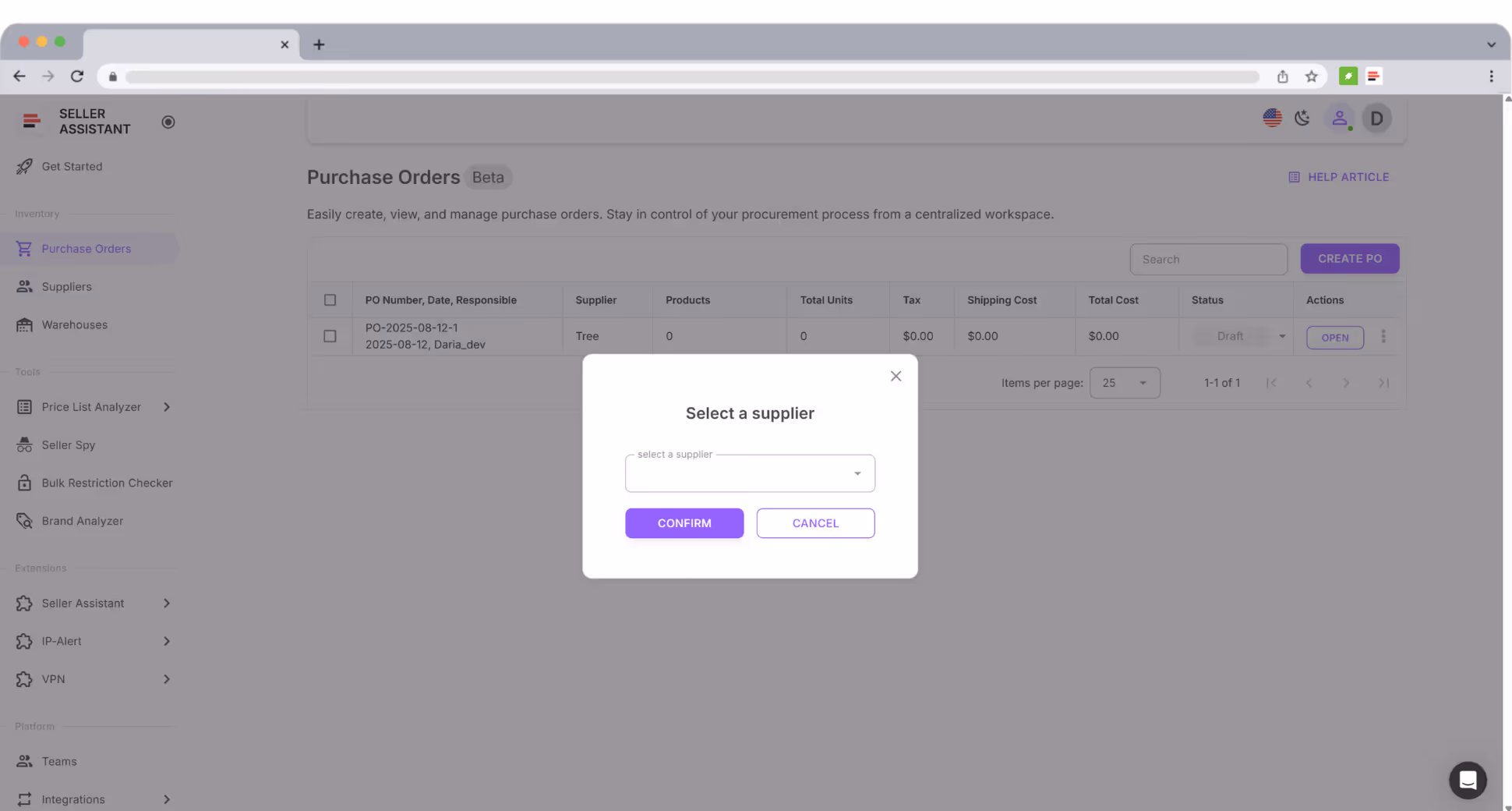Expand the Price List Analyzer submenu

click(166, 407)
